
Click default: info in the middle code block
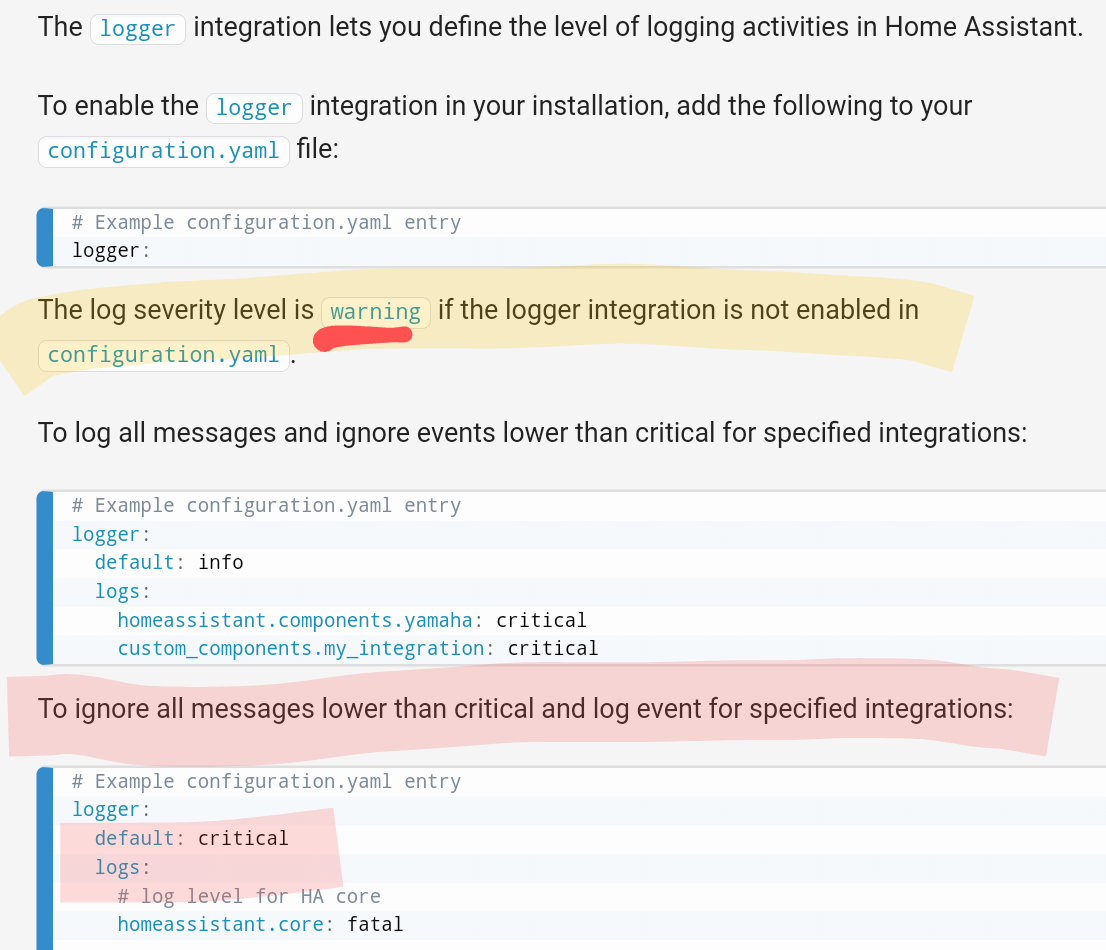click(x=170, y=562)
